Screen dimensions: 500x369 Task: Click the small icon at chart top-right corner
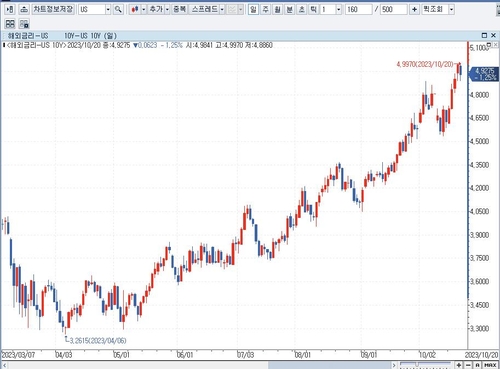(x=489, y=45)
